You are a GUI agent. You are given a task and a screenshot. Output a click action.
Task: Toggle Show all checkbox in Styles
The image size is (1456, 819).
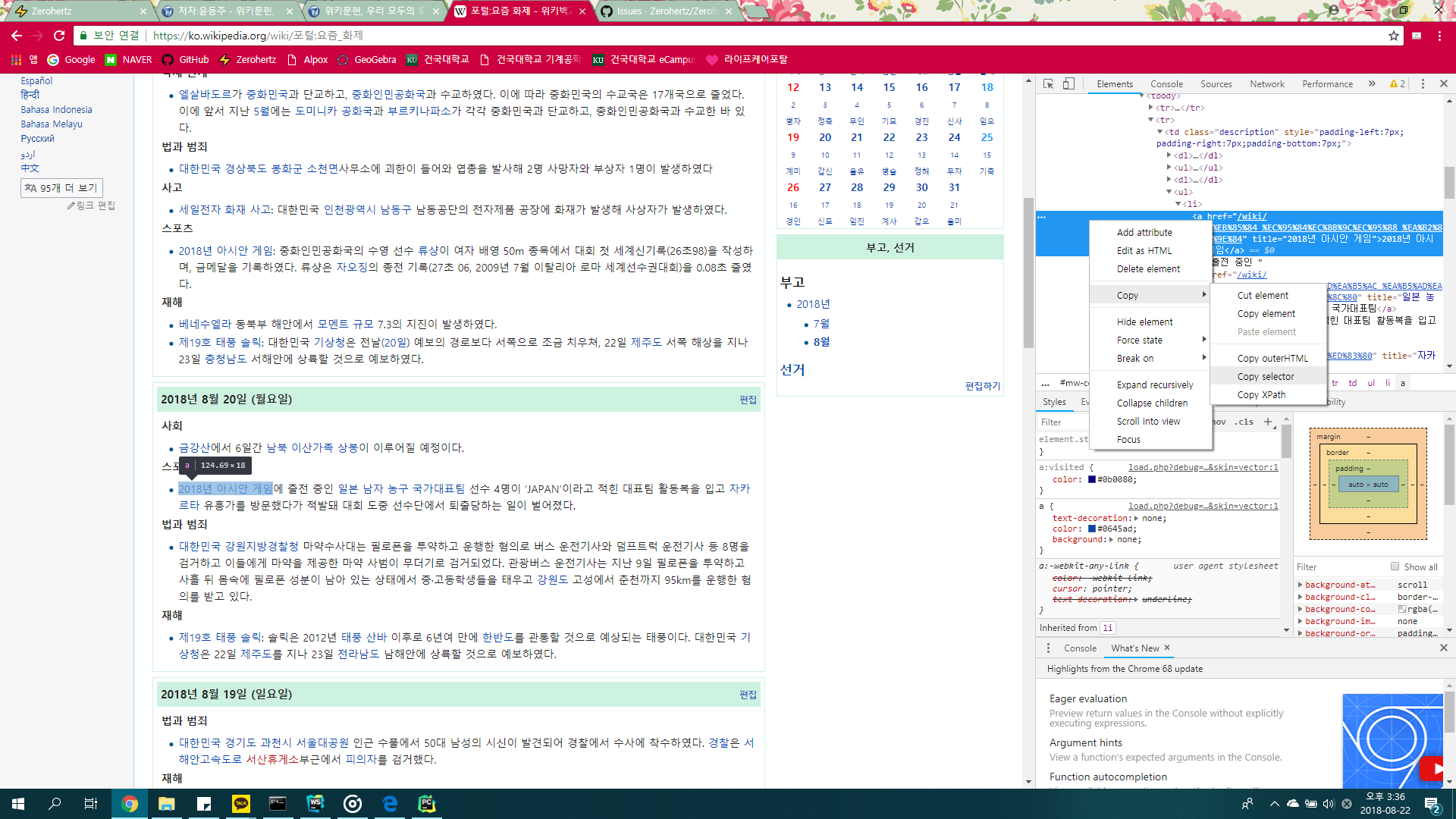pos(1395,567)
